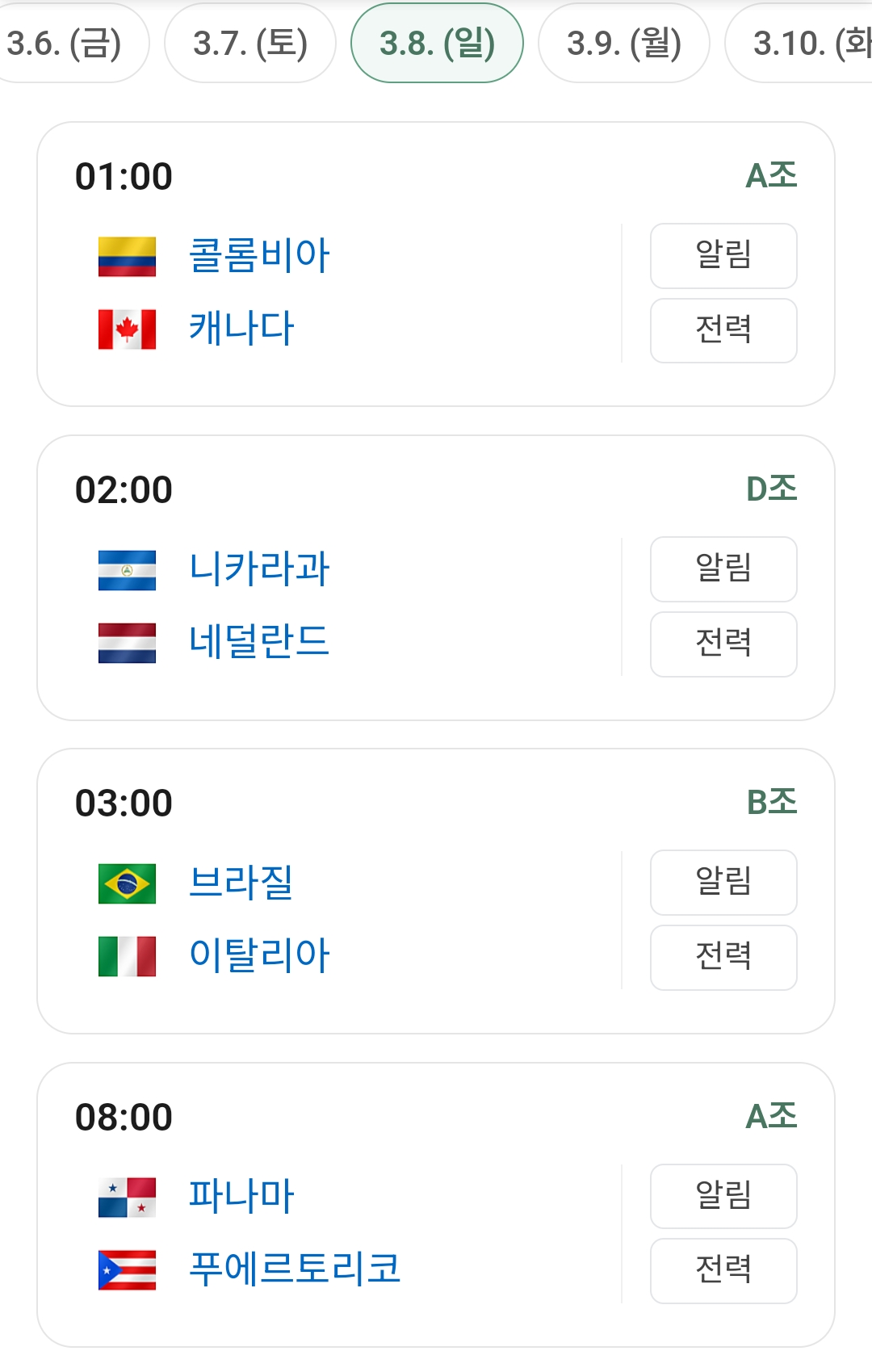Click the Puerto Rico flag icon
The height and width of the screenshot is (1372, 872).
[127, 1269]
